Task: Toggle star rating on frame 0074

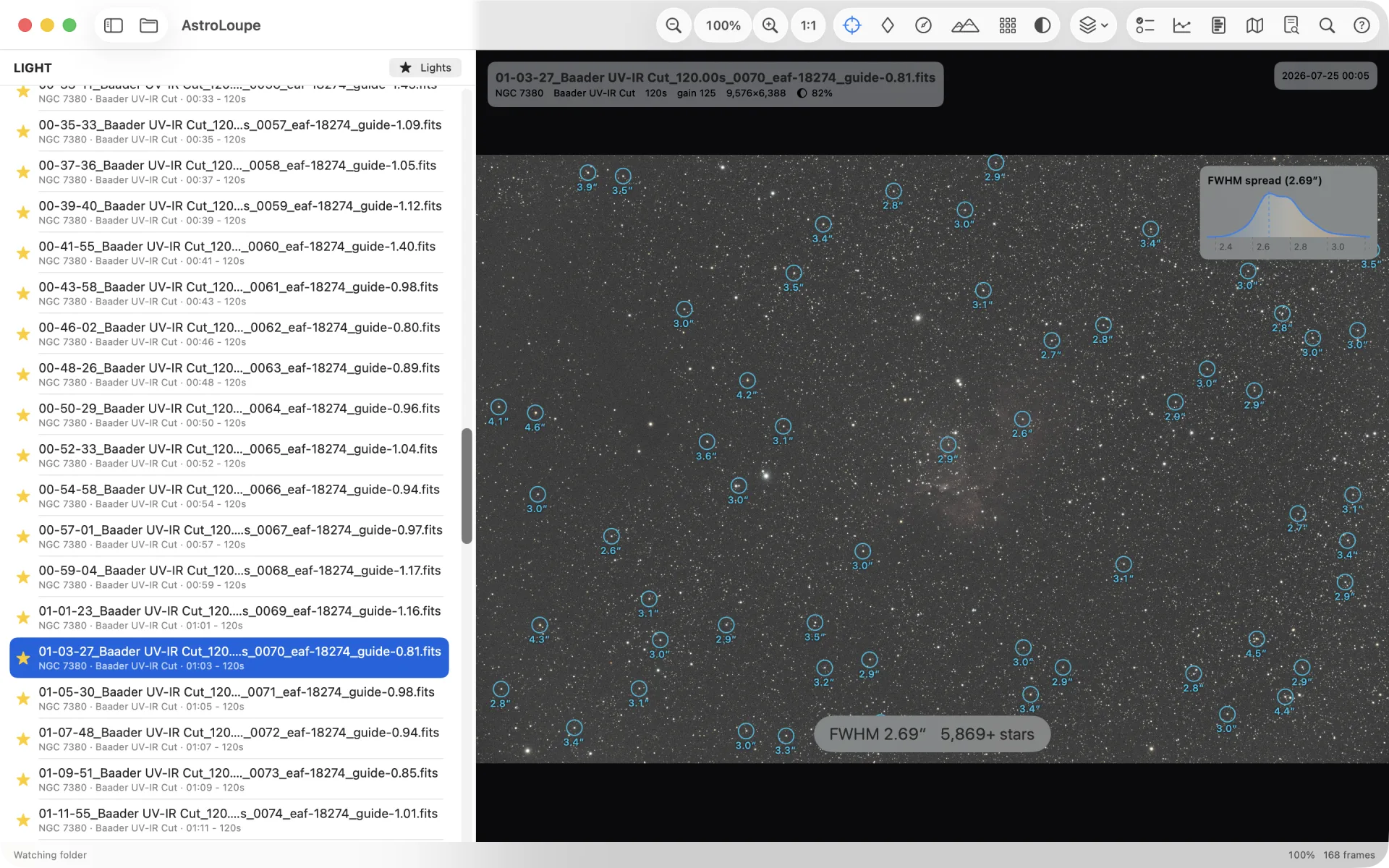Action: [23, 820]
